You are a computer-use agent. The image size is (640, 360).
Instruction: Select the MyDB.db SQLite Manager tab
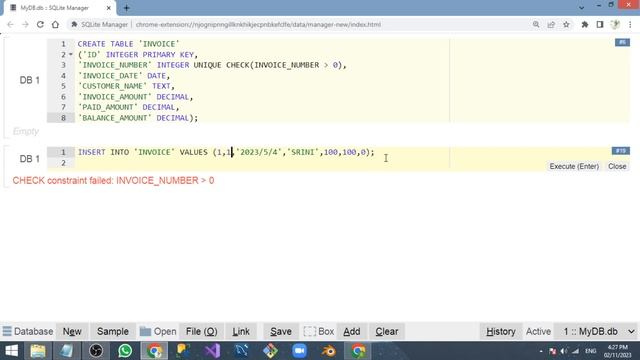[60, 8]
